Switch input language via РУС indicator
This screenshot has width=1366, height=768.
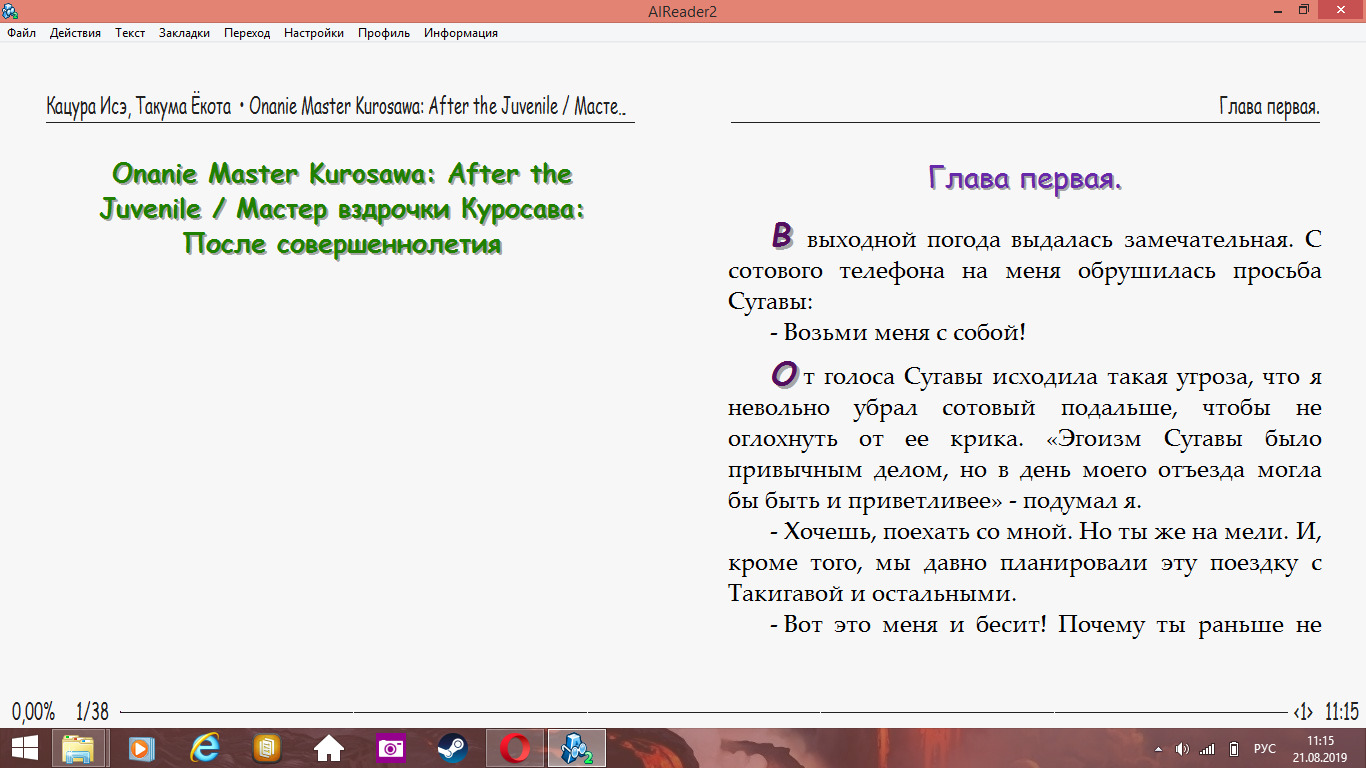pos(1265,749)
